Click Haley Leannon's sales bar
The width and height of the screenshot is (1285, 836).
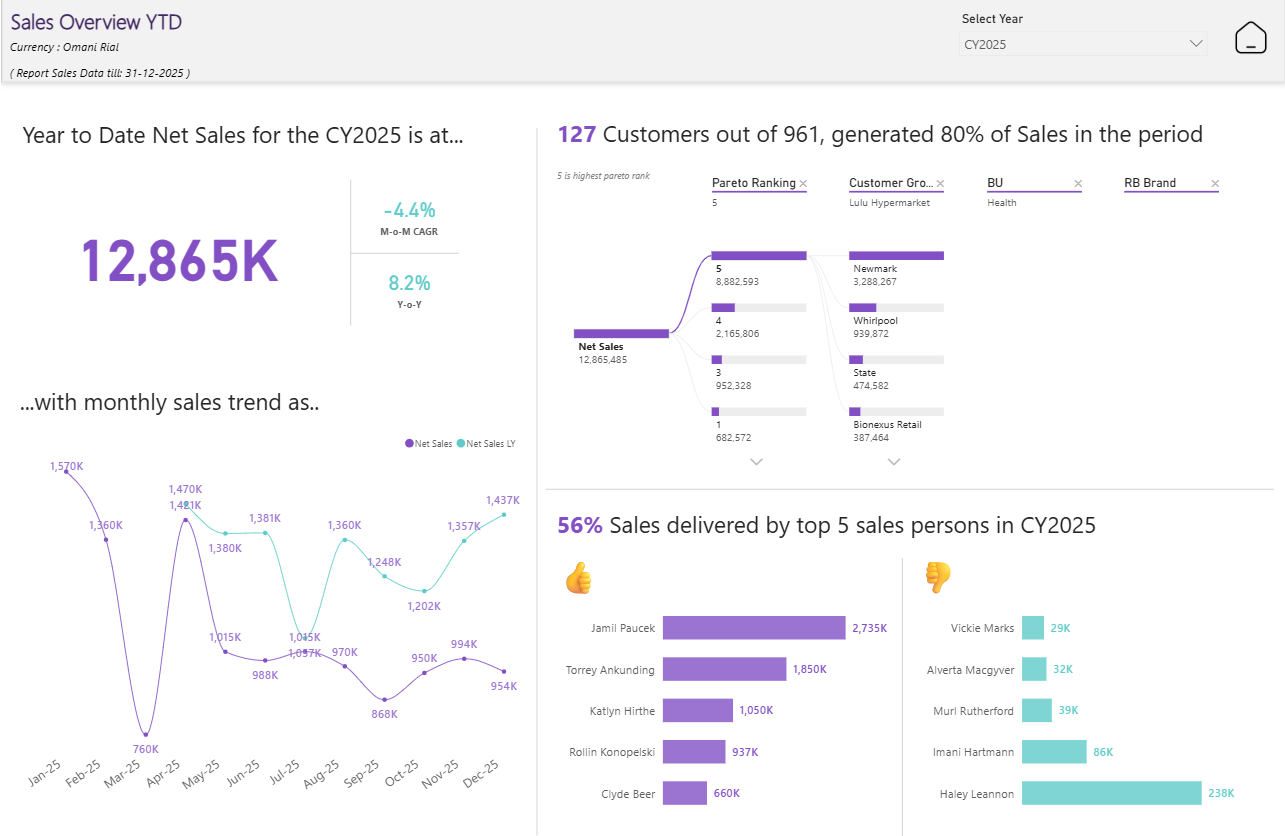click(1111, 793)
